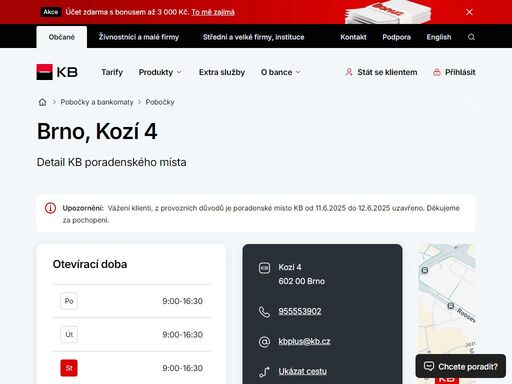
Task: Click Monday hours 9:00-16:30
Action: 182,301
